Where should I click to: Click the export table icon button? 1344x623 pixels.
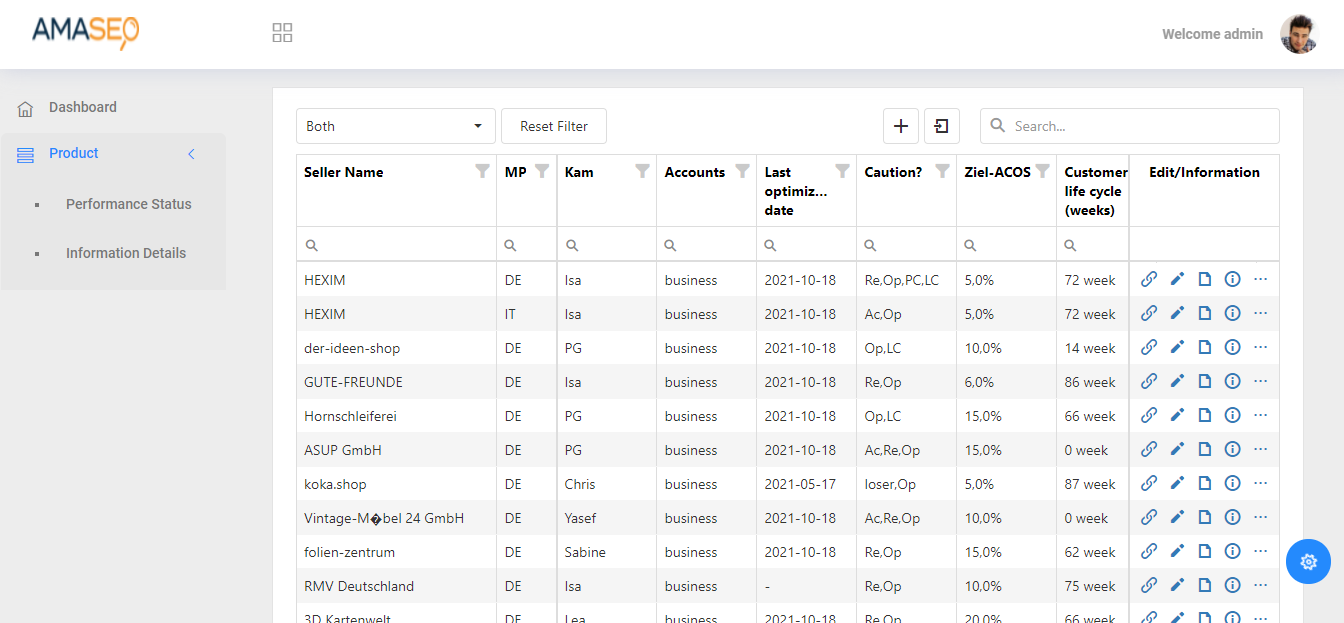click(x=942, y=126)
